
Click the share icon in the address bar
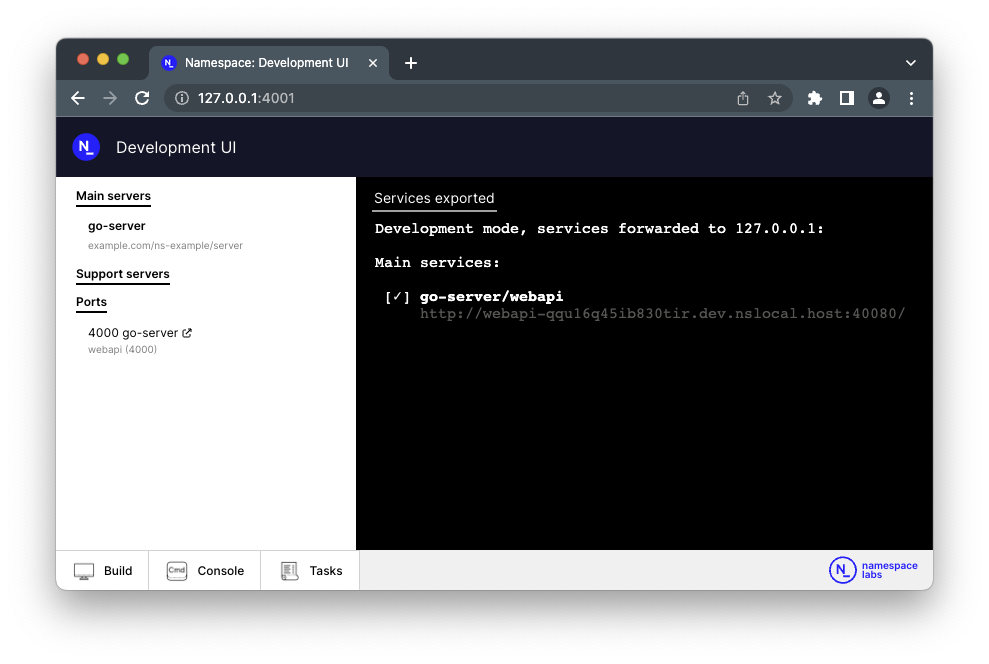[742, 98]
